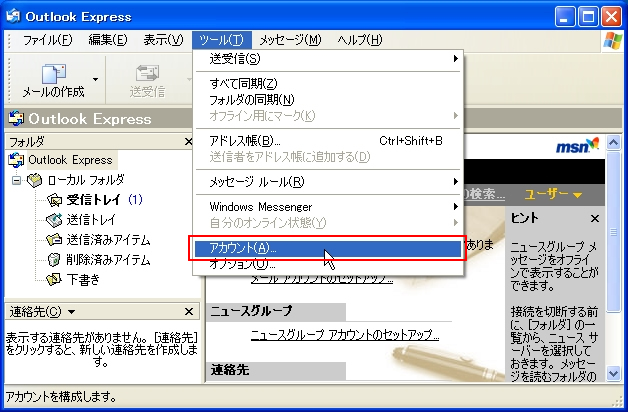Minimize the Outlook Express window
The width and height of the screenshot is (628, 412).
pyautogui.click(x=565, y=17)
